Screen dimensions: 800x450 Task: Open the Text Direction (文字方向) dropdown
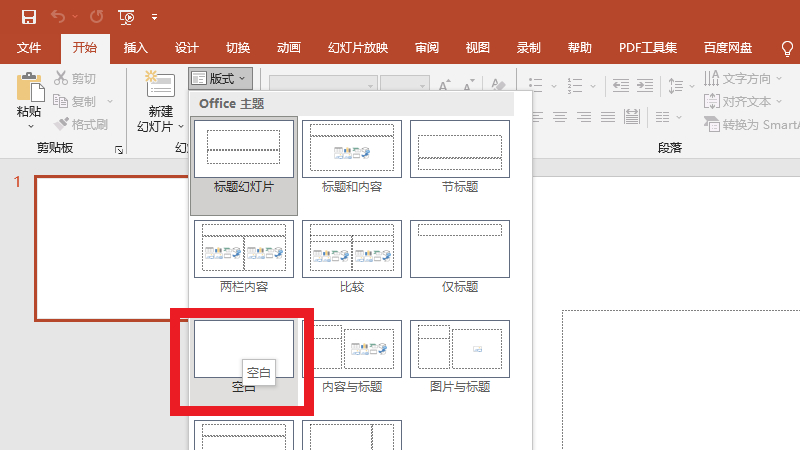click(744, 78)
